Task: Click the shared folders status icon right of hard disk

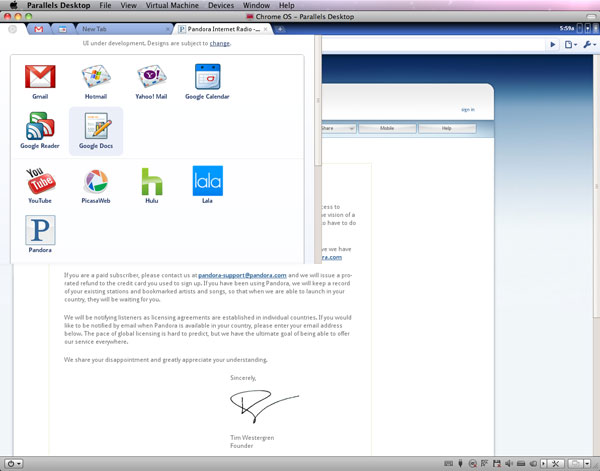Action: pos(533,464)
